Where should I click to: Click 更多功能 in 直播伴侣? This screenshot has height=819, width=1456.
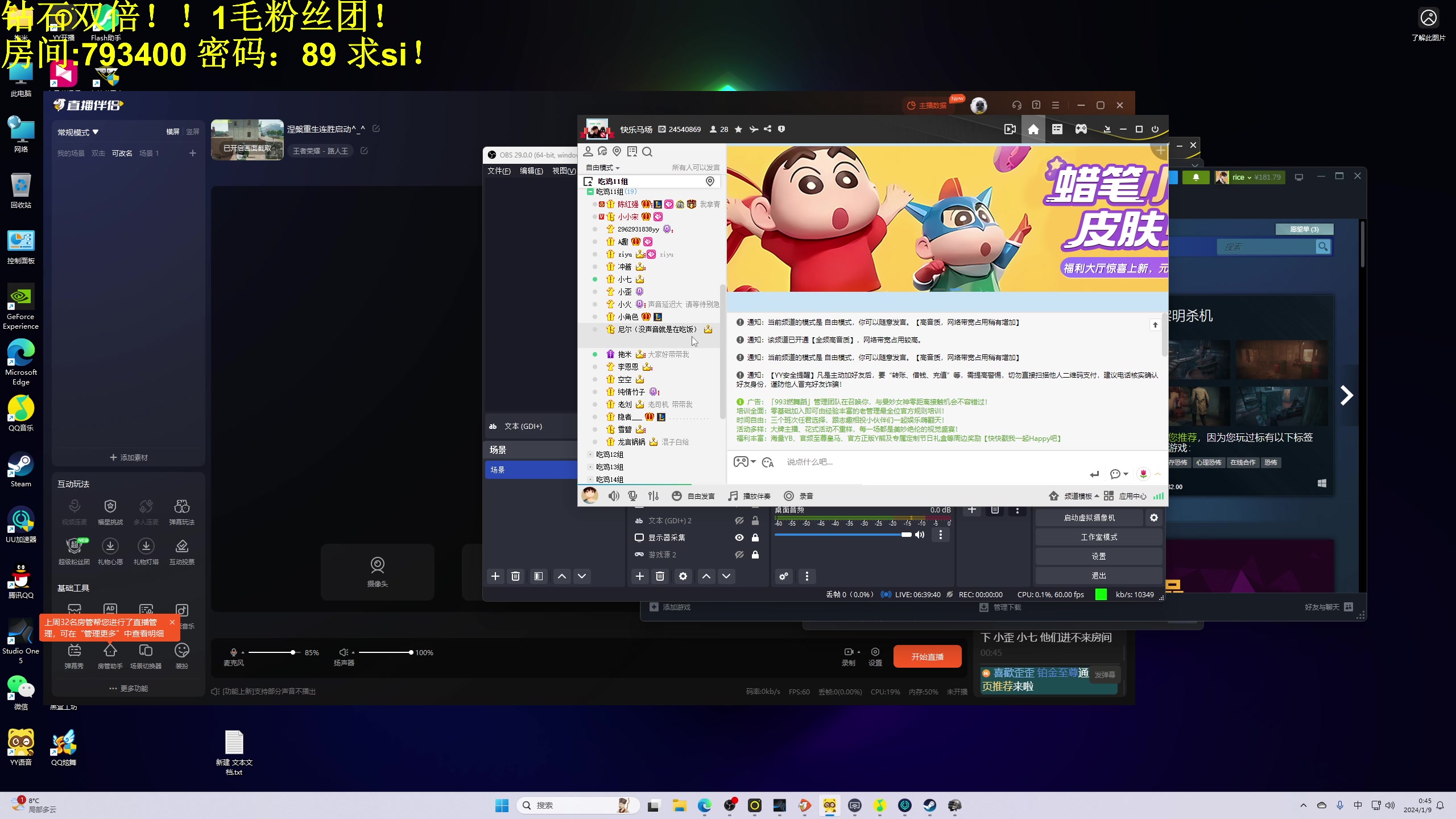click(129, 688)
